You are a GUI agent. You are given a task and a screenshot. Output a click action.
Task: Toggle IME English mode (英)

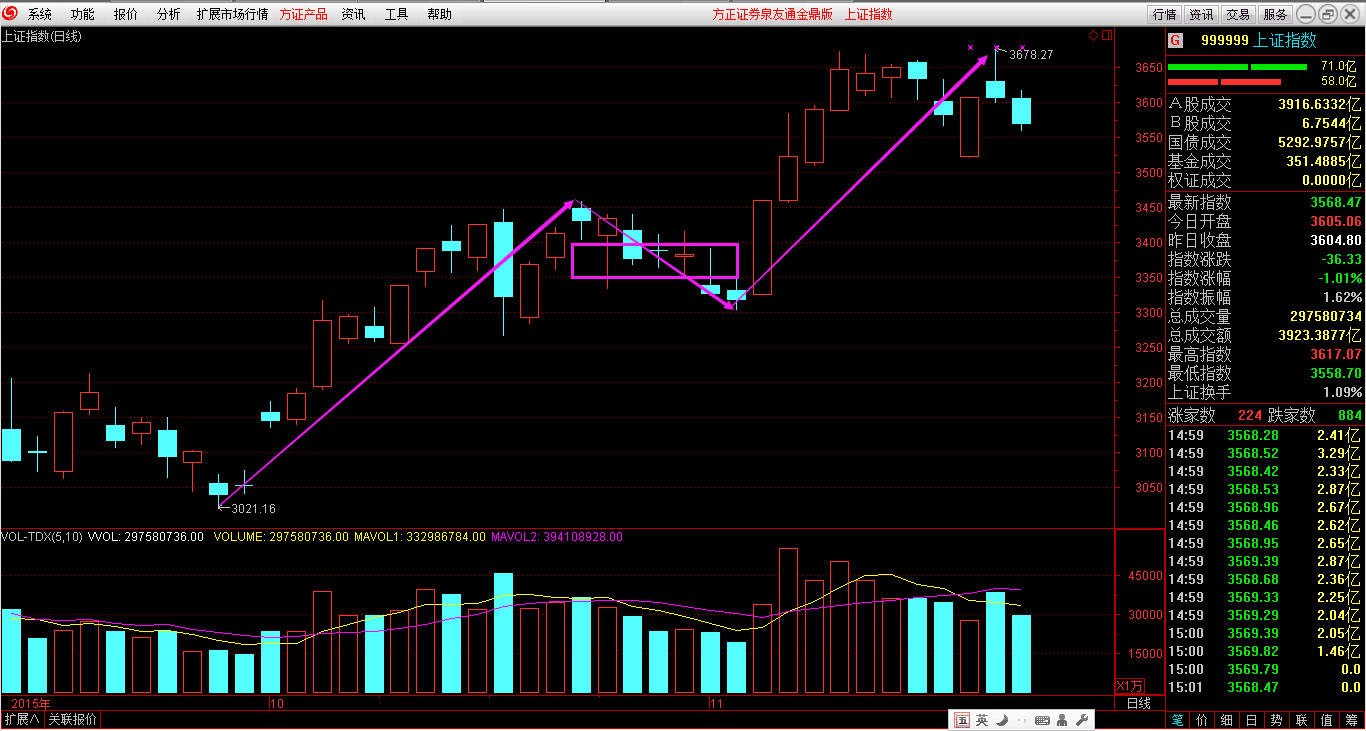pyautogui.click(x=982, y=720)
